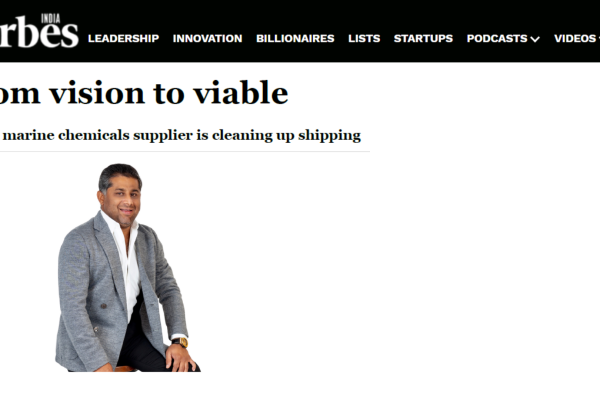Click the Forbes India logo

pyautogui.click(x=39, y=31)
